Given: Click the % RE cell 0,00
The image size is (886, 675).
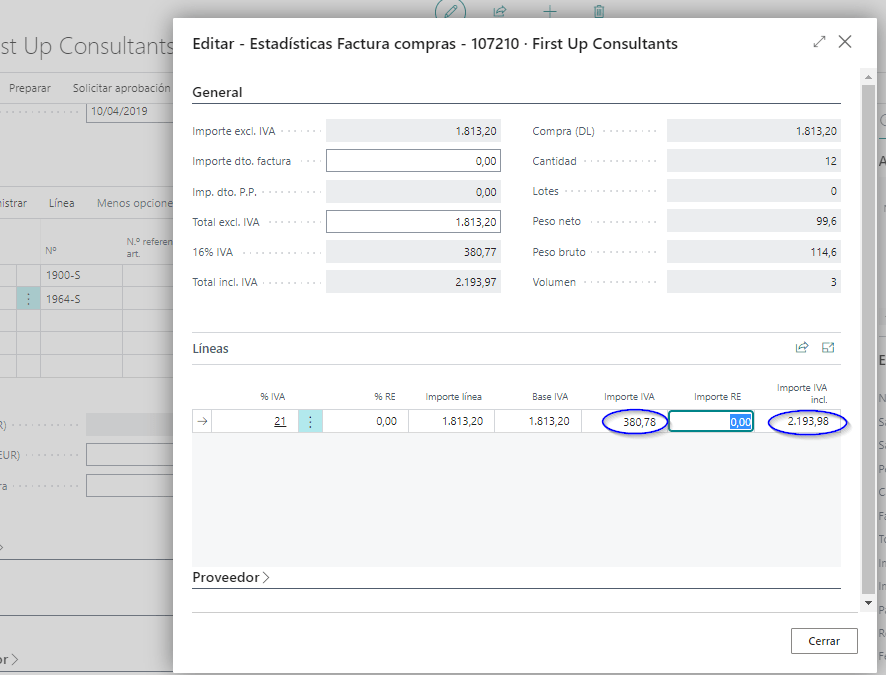Looking at the screenshot, I should point(366,421).
